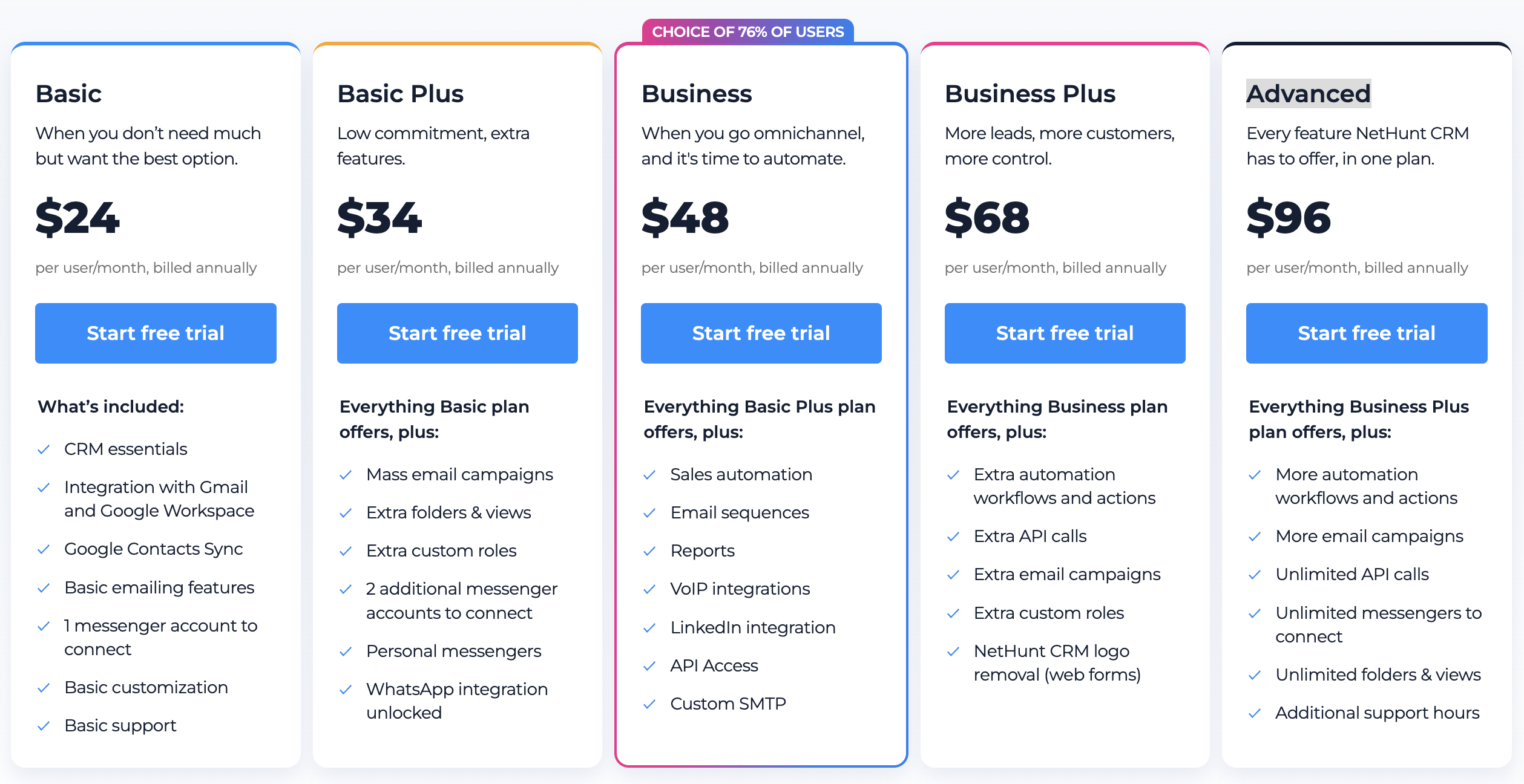Viewport: 1524px width, 784px height.
Task: Click checkmark next to NetHunt CRM logo removal
Action: 953,652
